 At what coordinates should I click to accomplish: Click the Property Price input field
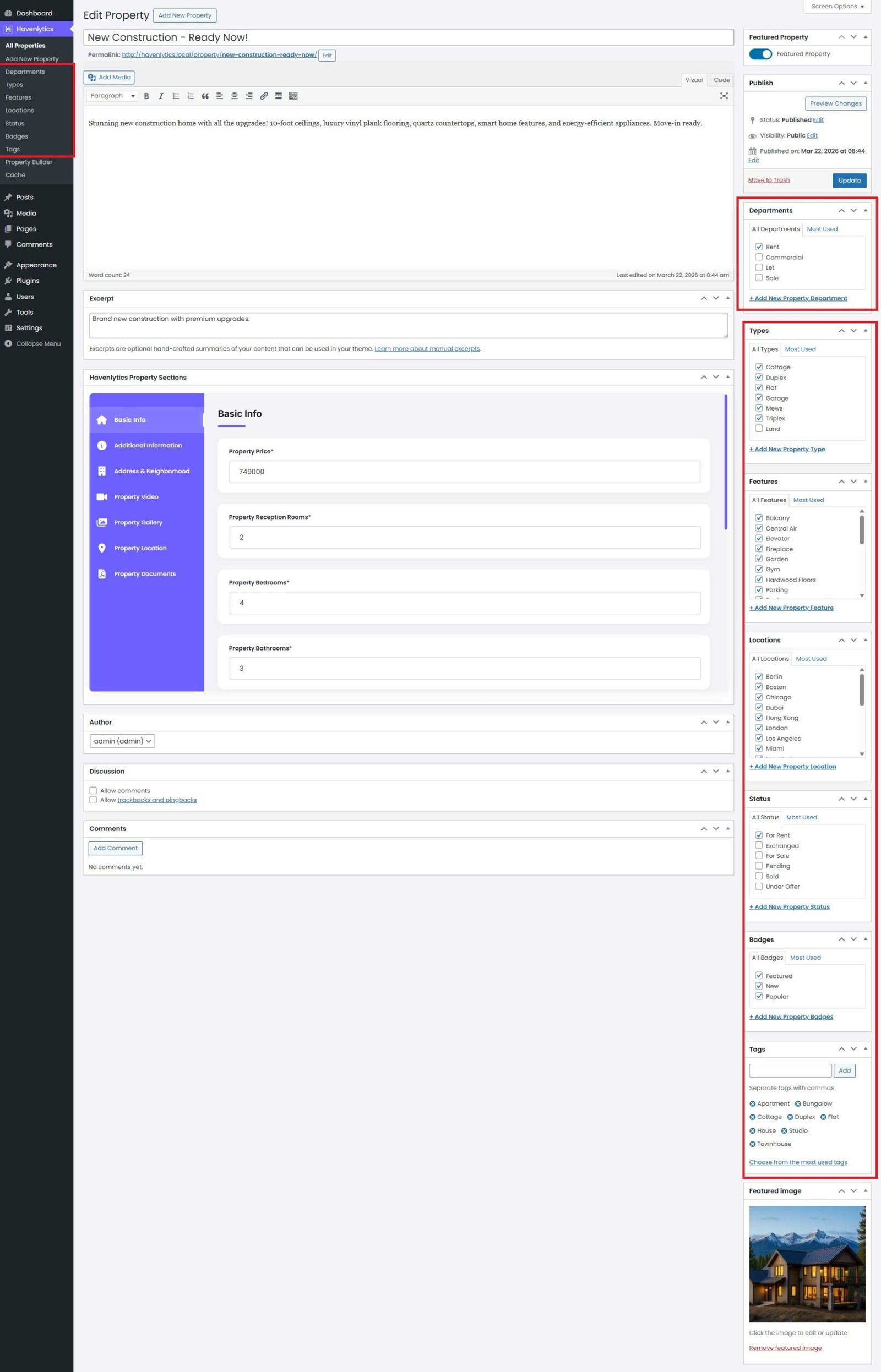pyautogui.click(x=464, y=472)
